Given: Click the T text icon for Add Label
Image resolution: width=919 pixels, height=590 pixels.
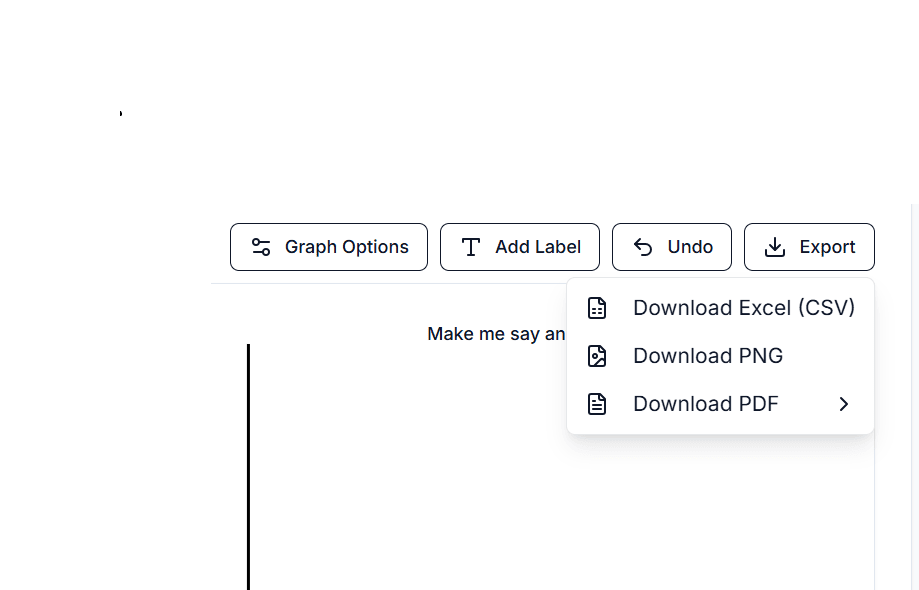Looking at the screenshot, I should (x=471, y=247).
